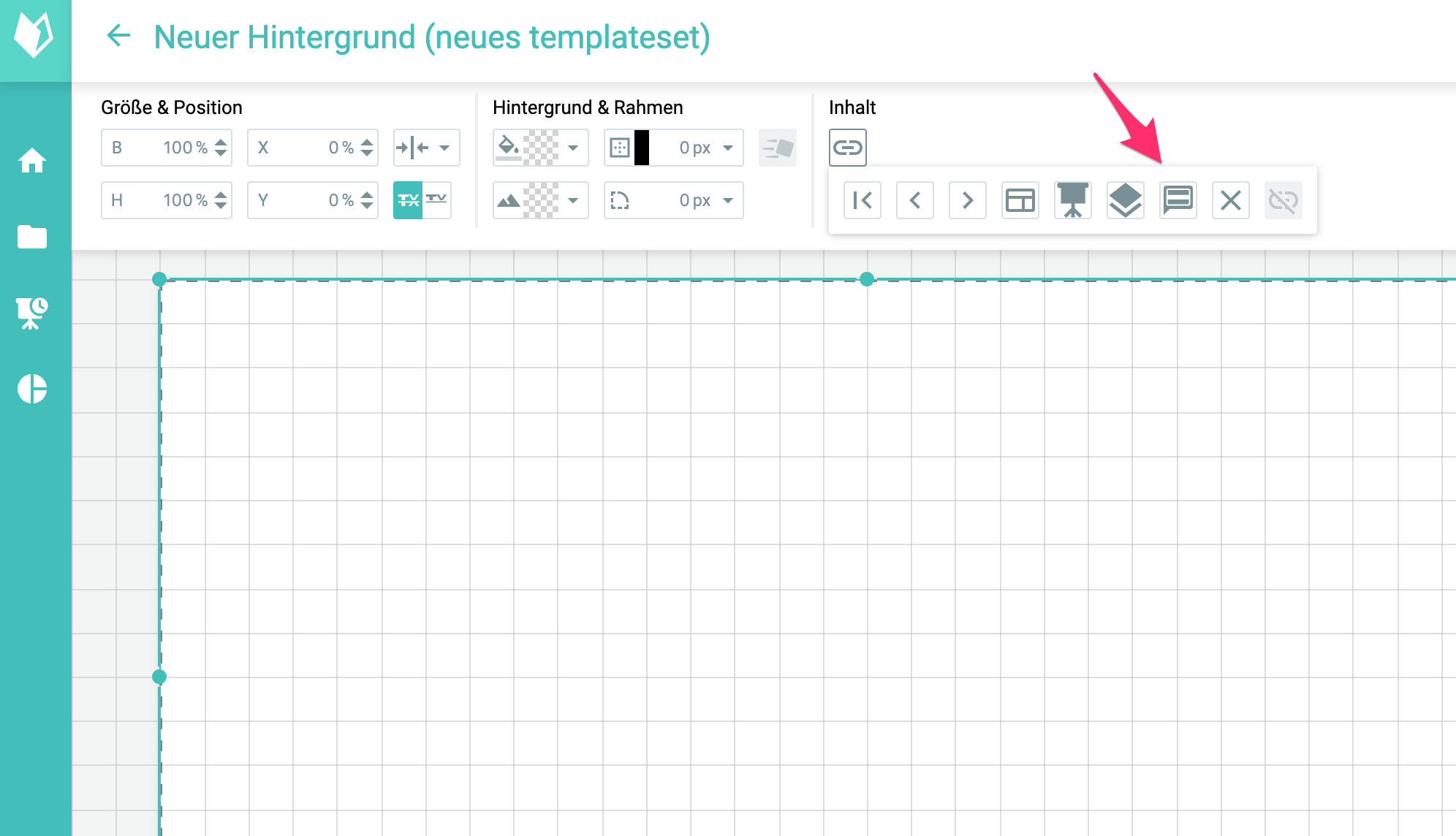Click the app logo at the top of the sidebar

click(x=34, y=35)
